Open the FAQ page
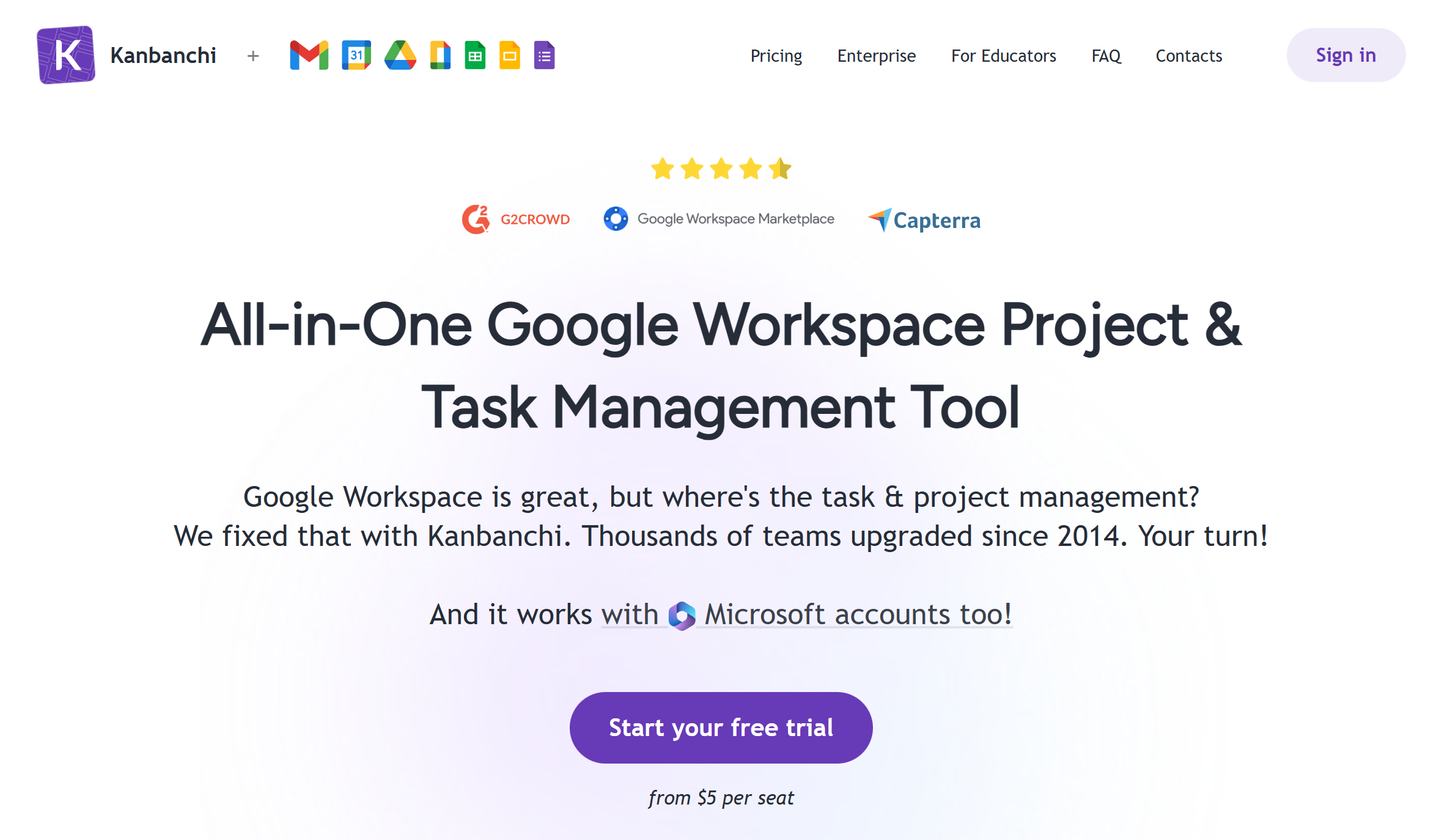 (x=1106, y=56)
